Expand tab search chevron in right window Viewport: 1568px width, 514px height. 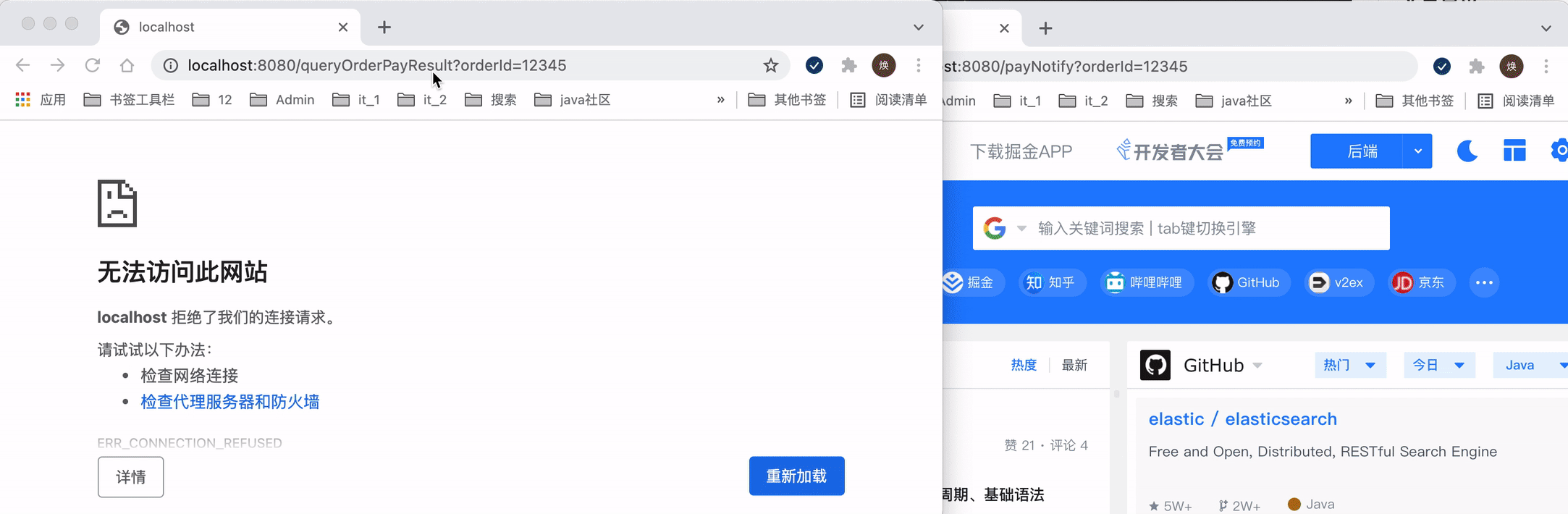coord(1546,28)
